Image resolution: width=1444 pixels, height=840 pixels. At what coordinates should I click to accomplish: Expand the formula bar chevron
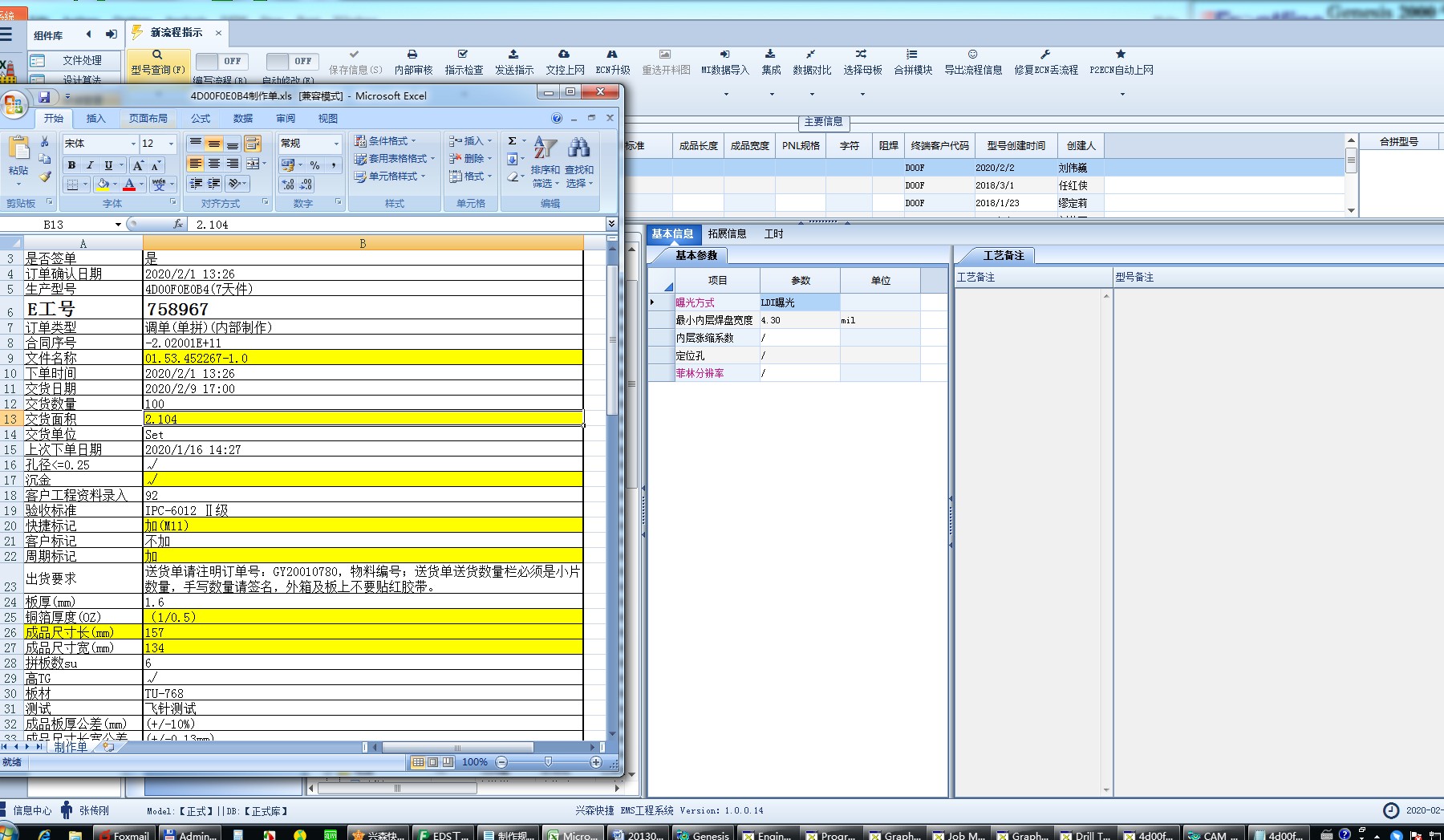click(611, 224)
